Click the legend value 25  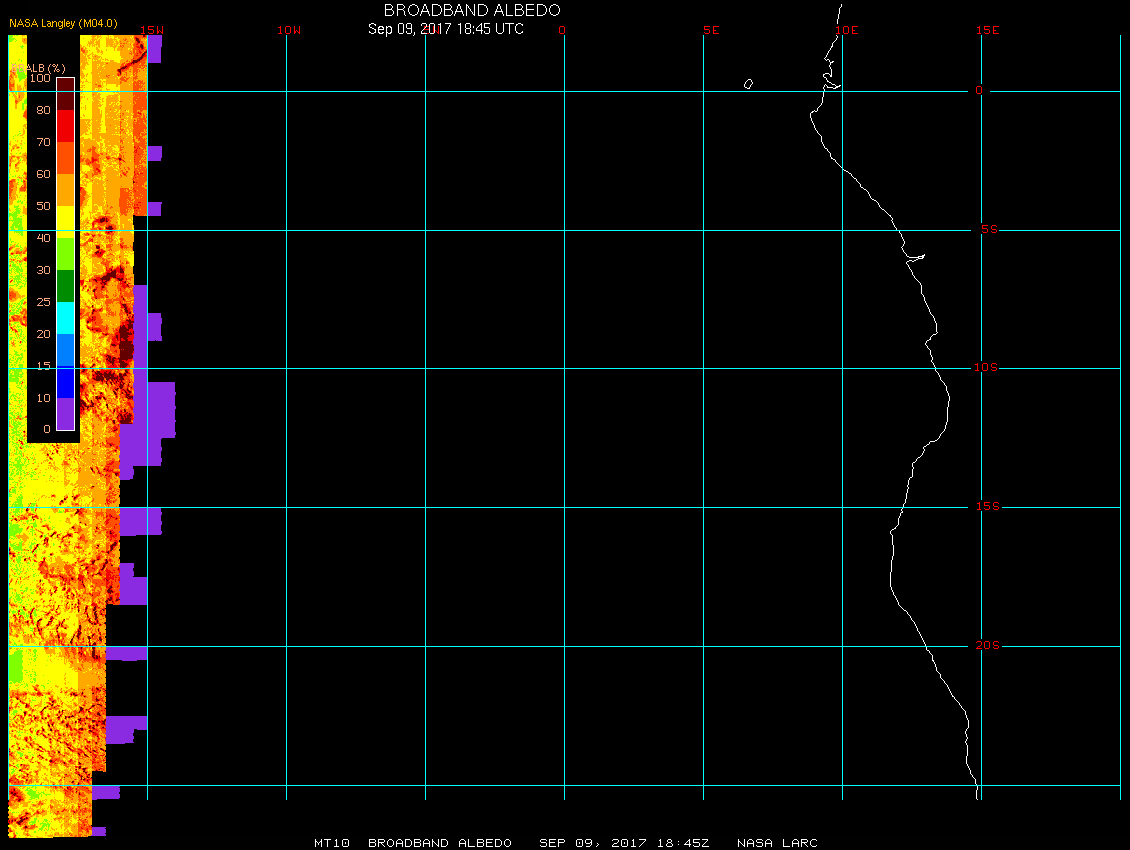coord(43,302)
